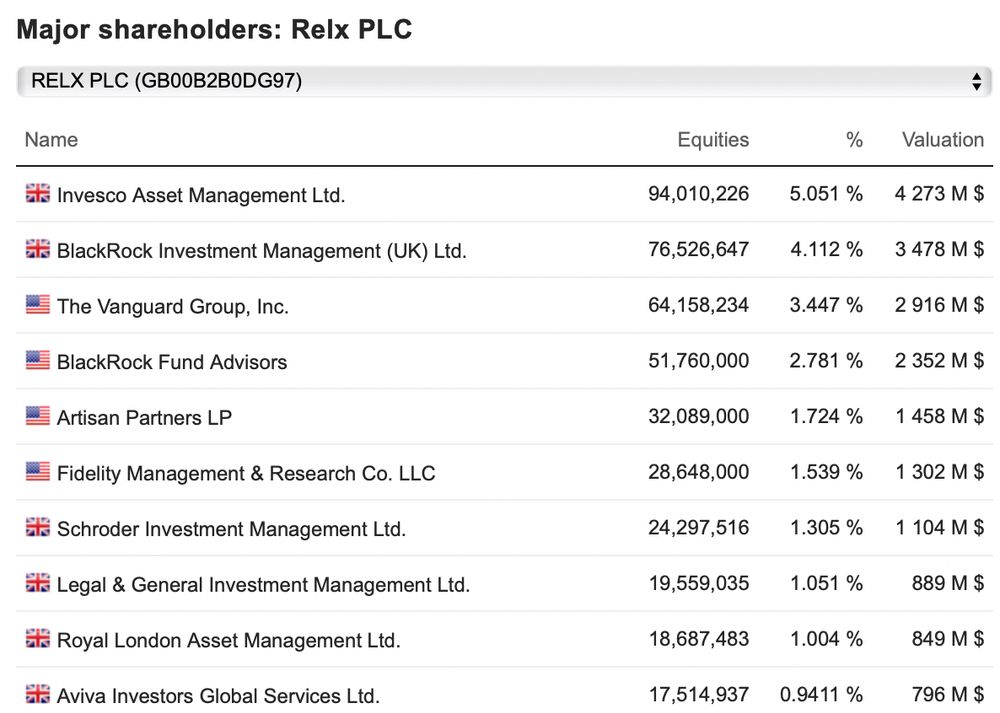This screenshot has height=713, width=1000.
Task: Click the dropdown up-down arrows on the selector
Action: (x=976, y=82)
